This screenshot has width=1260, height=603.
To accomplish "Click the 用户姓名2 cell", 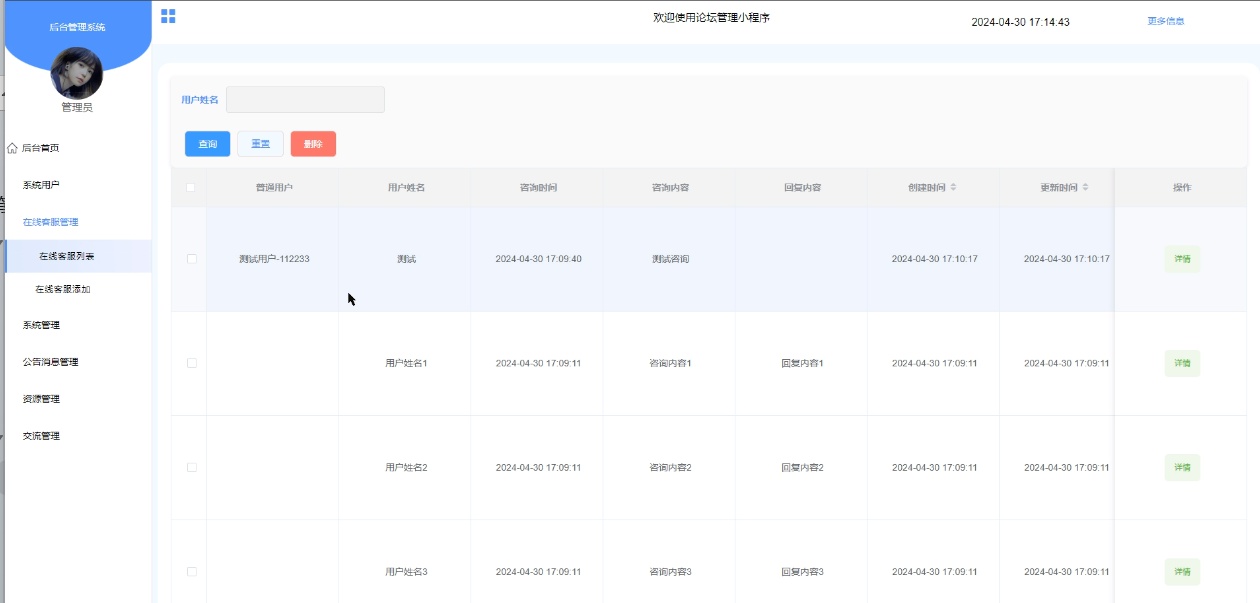I will tap(406, 467).
